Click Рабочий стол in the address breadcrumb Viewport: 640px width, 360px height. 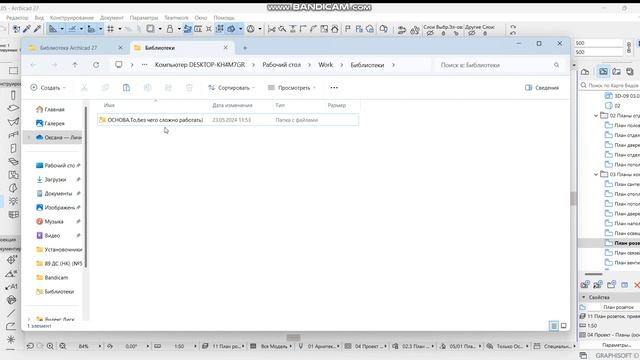click(282, 65)
